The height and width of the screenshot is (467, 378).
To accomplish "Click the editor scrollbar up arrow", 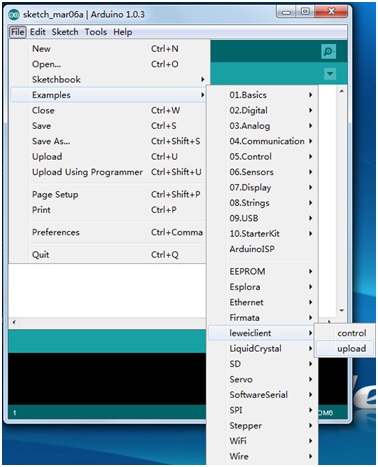I will click(342, 91).
